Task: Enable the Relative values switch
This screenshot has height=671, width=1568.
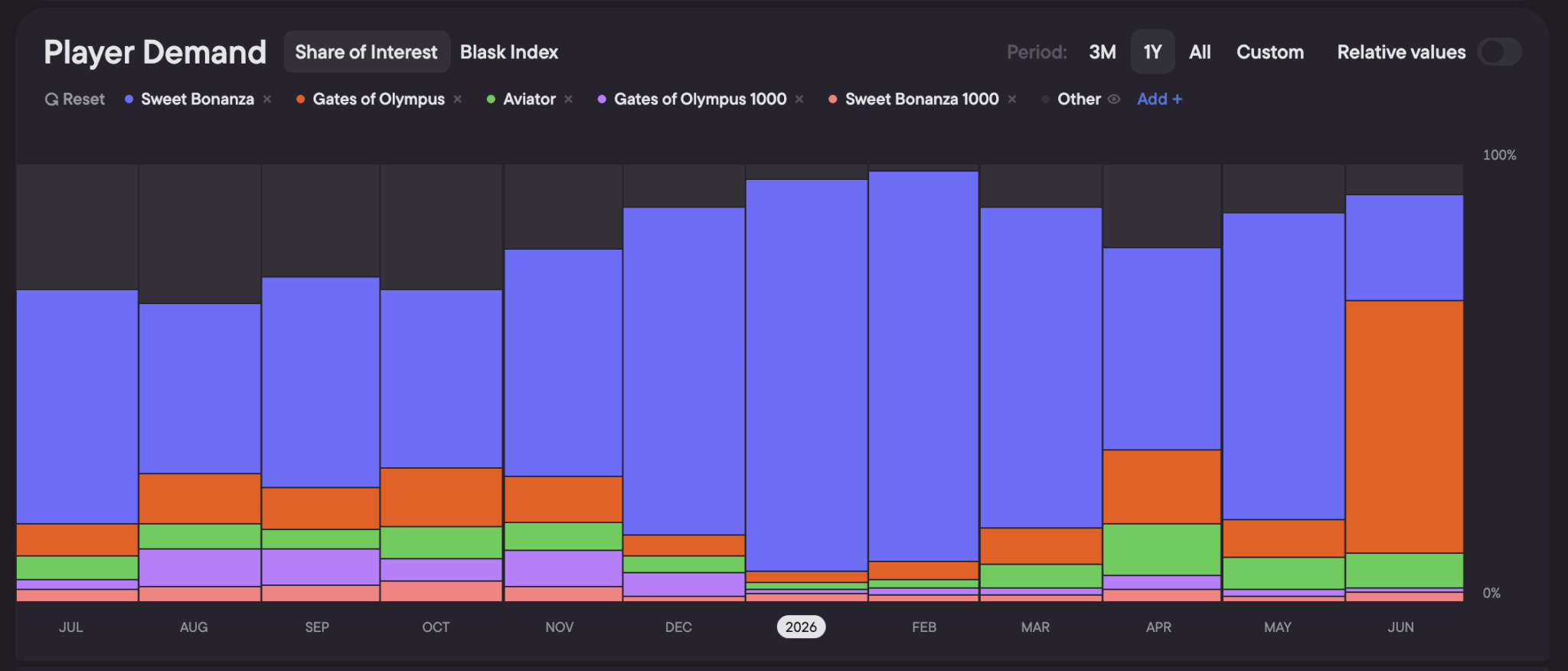Action: coord(1500,52)
